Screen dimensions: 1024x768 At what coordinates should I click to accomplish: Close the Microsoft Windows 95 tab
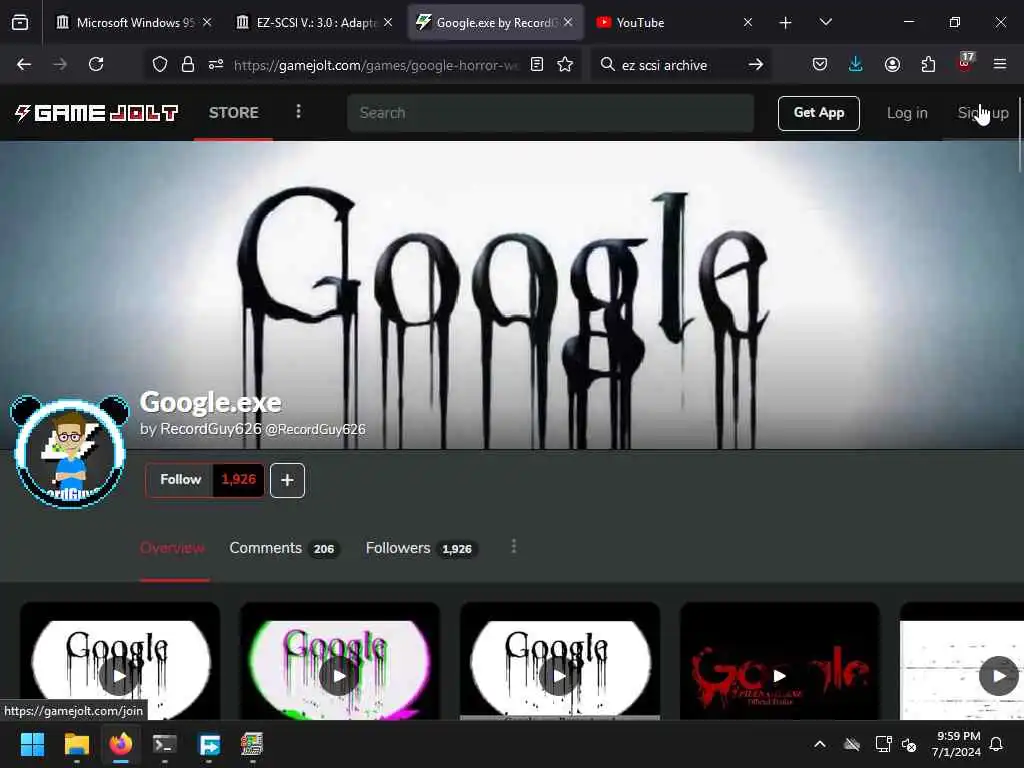pyautogui.click(x=207, y=22)
